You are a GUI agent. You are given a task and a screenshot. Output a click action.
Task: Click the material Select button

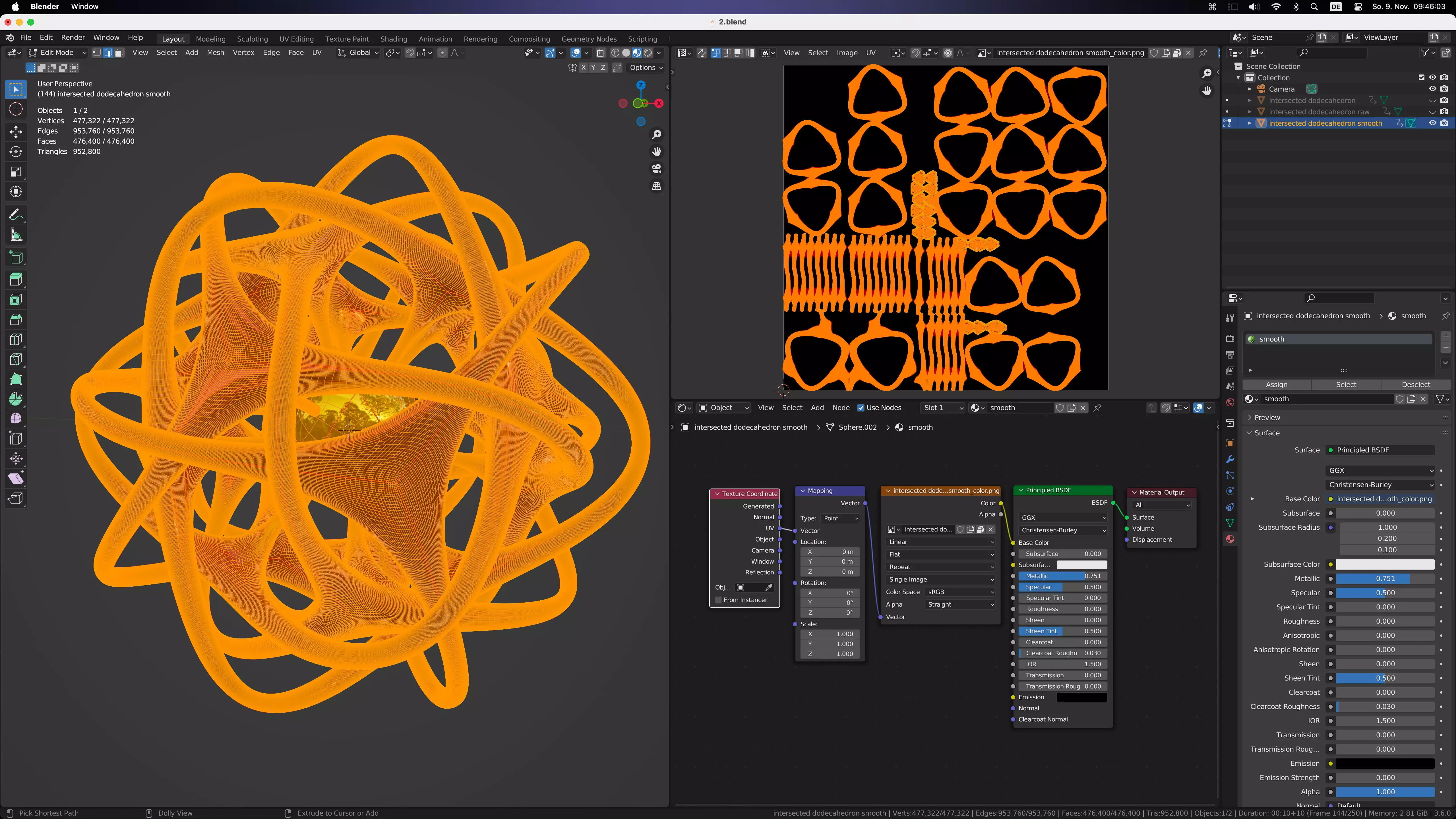pos(1346,384)
